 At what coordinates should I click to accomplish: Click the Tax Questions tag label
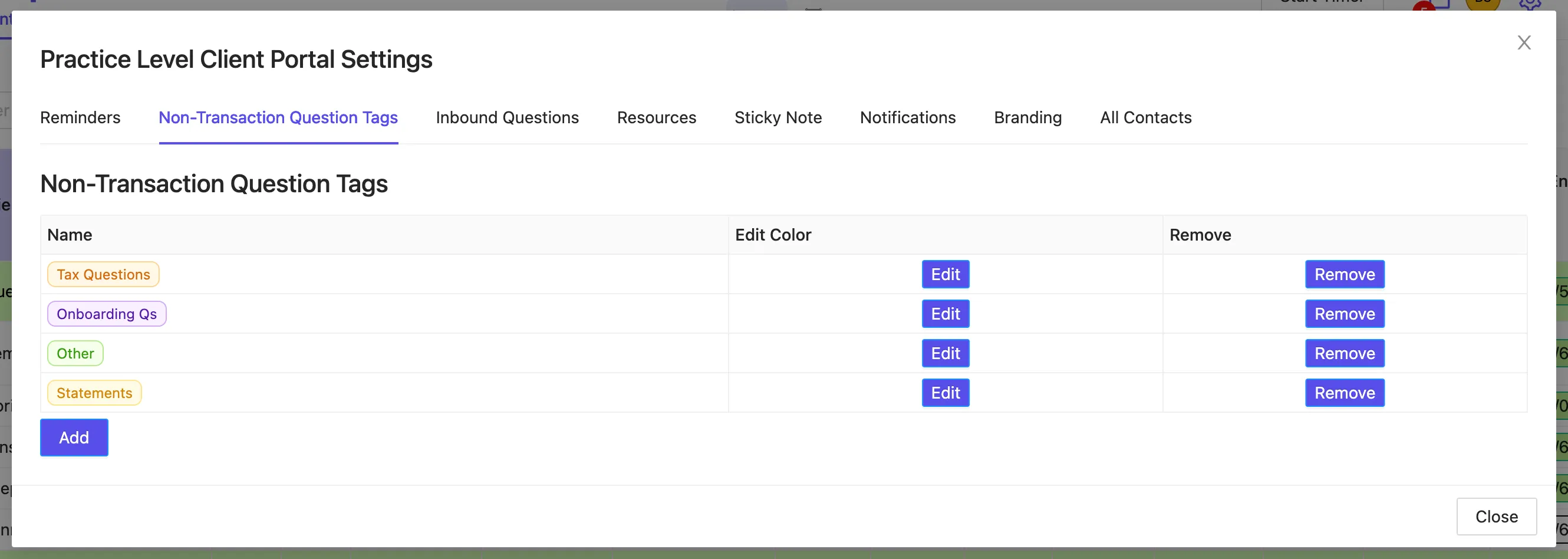point(104,275)
